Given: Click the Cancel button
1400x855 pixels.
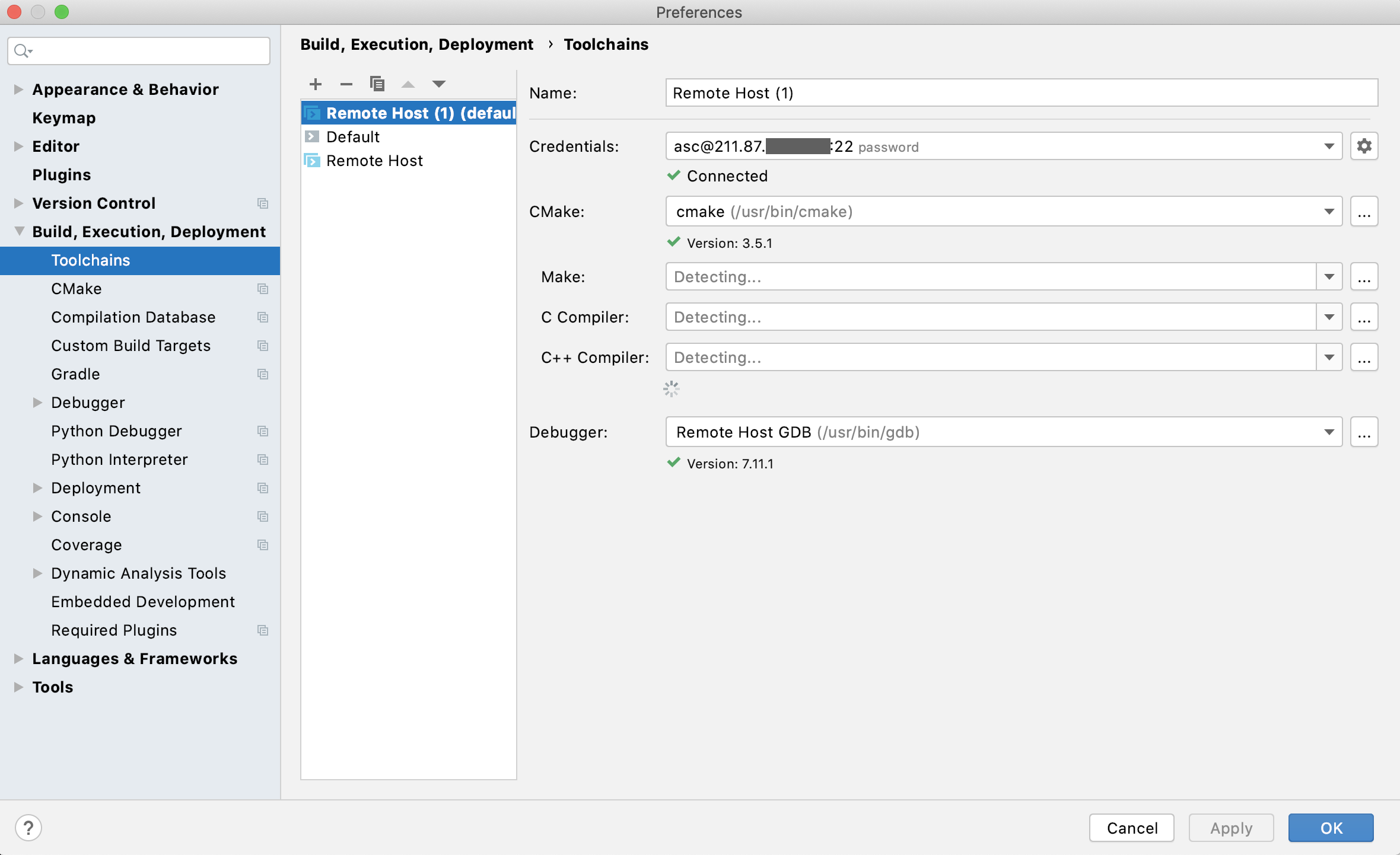Looking at the screenshot, I should tap(1131, 828).
